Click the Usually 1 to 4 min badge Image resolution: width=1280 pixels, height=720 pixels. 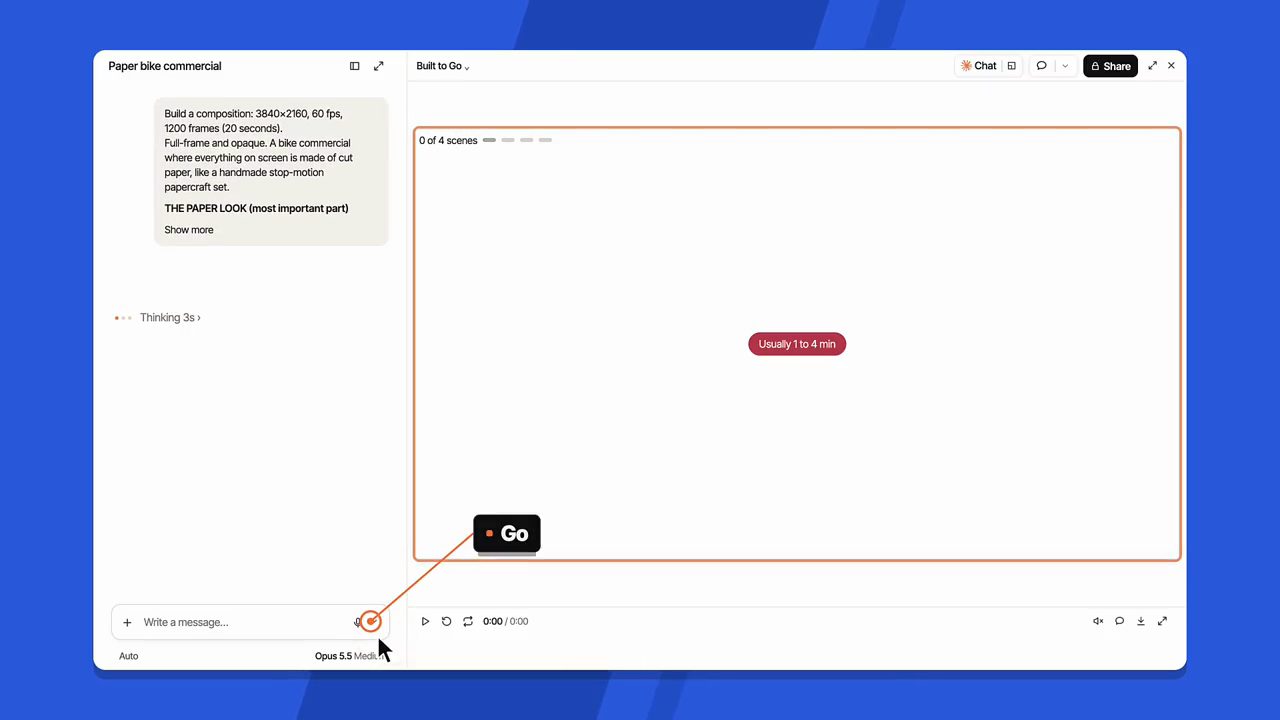click(797, 344)
